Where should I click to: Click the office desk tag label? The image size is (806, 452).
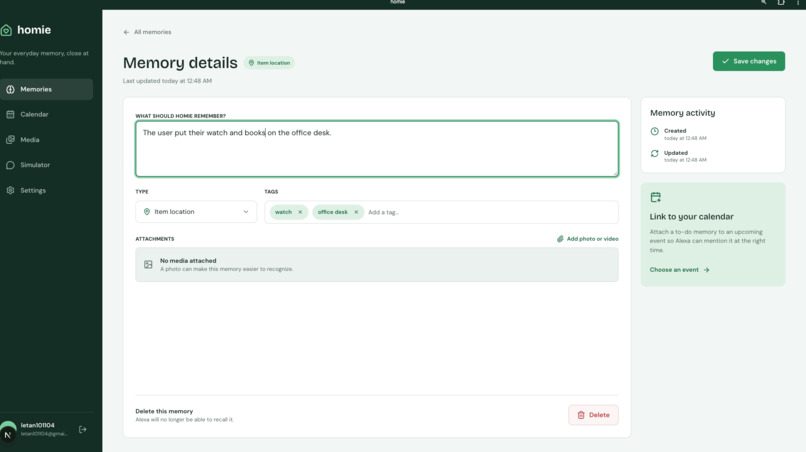pyautogui.click(x=333, y=212)
